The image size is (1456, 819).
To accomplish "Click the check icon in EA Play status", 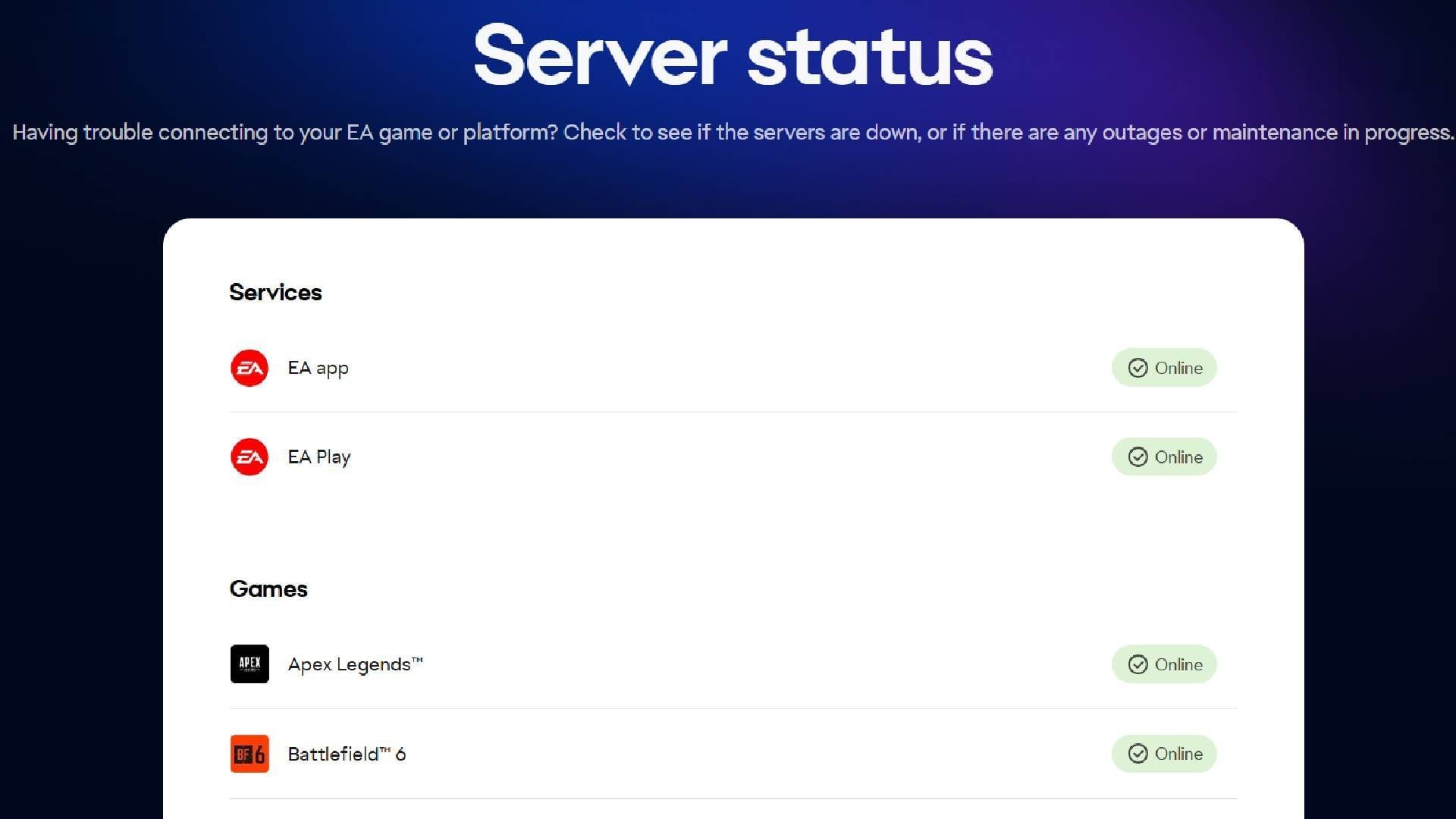I will pos(1137,457).
